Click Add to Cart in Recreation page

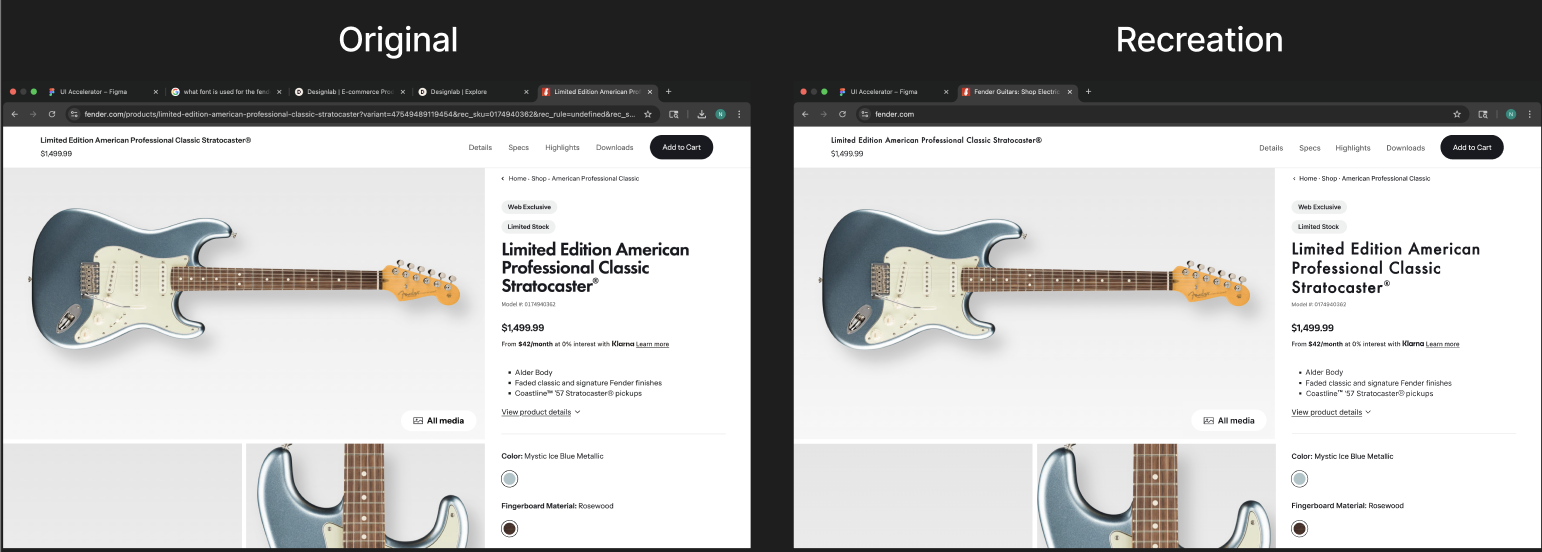[1472, 147]
